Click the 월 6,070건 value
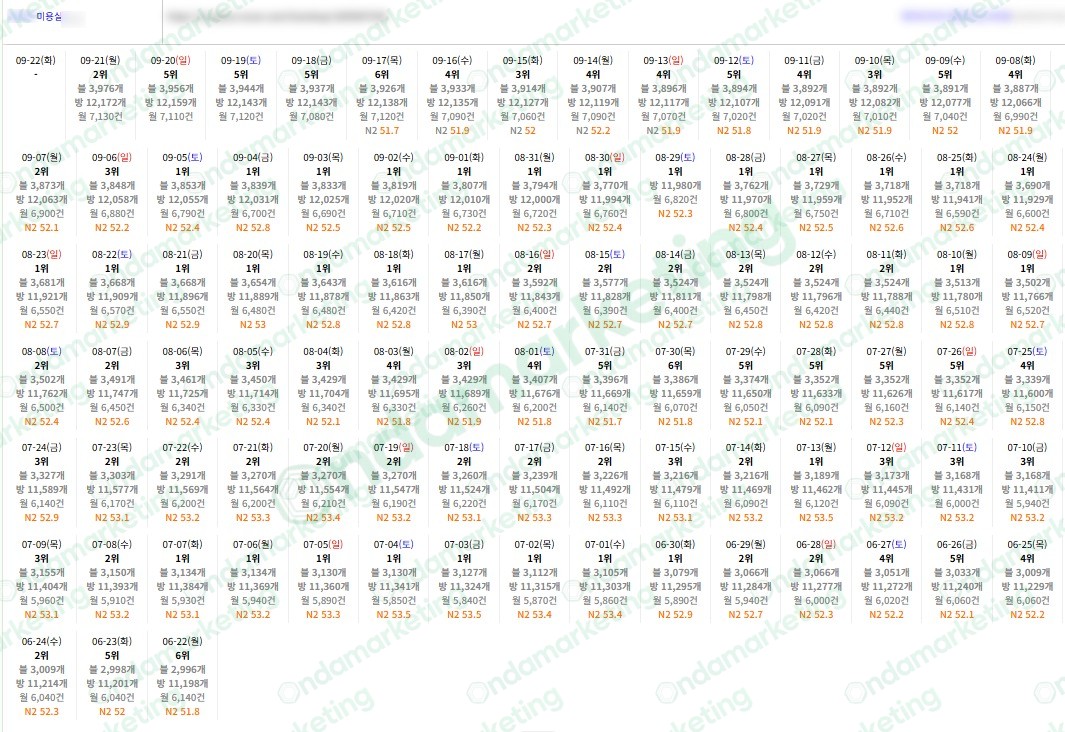1065x732 pixels. coord(675,407)
